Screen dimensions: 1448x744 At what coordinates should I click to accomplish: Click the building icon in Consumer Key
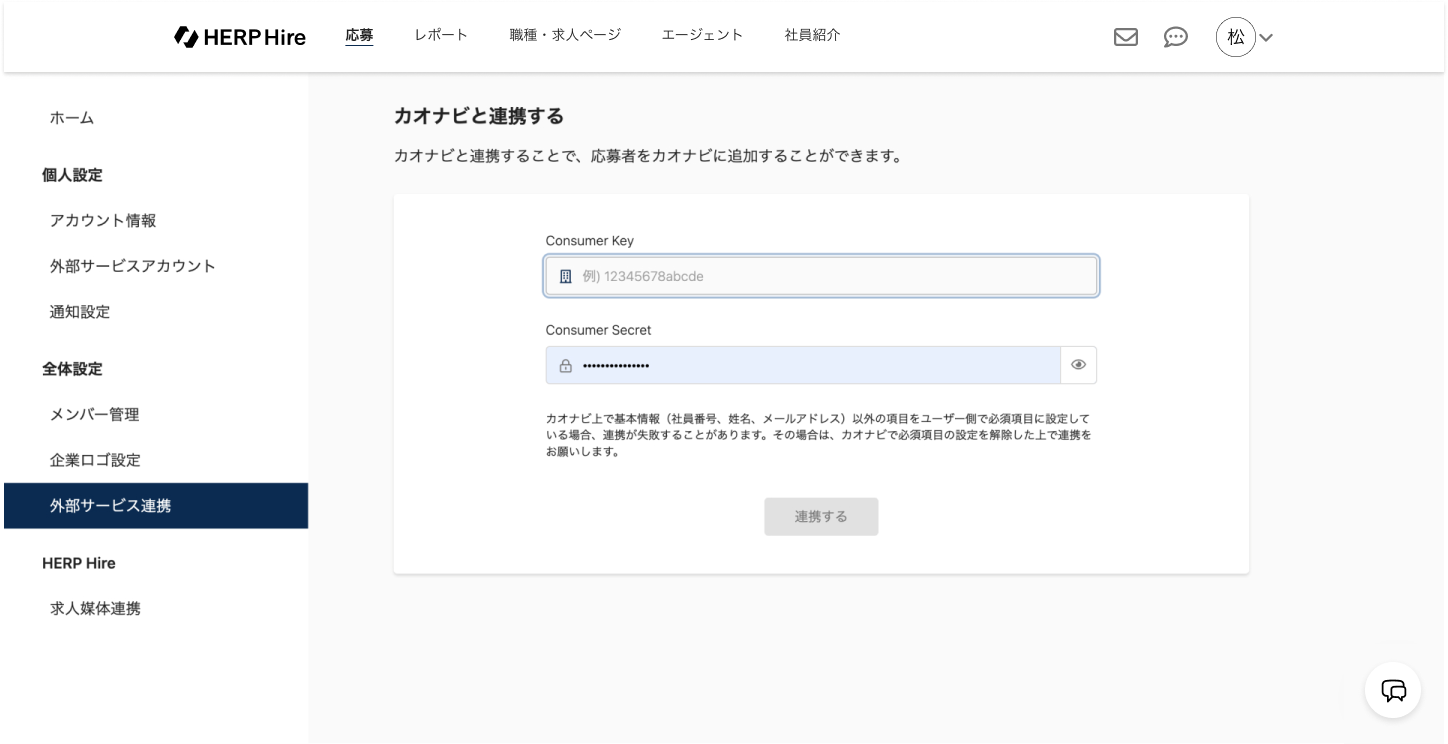click(566, 276)
